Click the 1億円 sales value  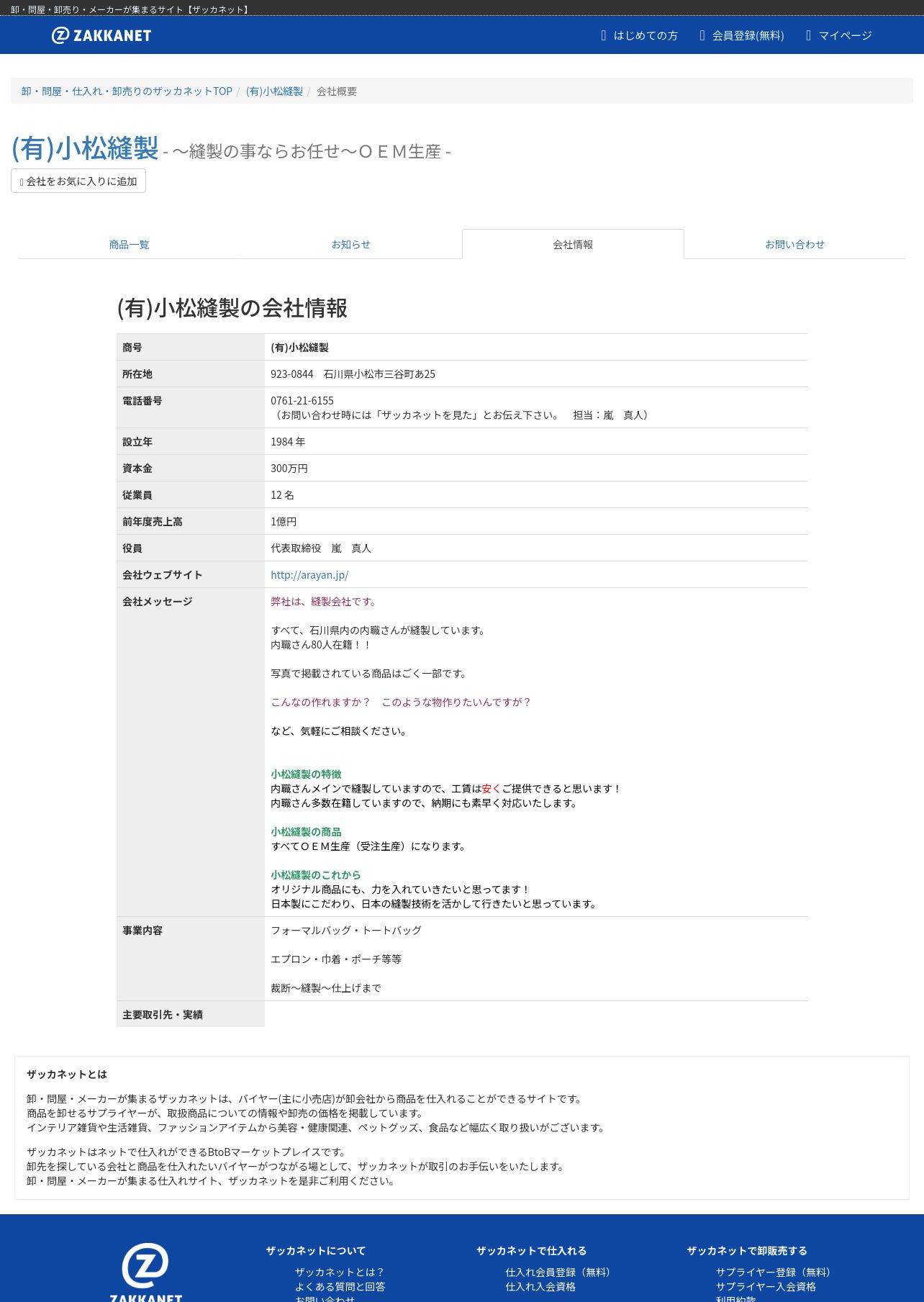click(284, 522)
